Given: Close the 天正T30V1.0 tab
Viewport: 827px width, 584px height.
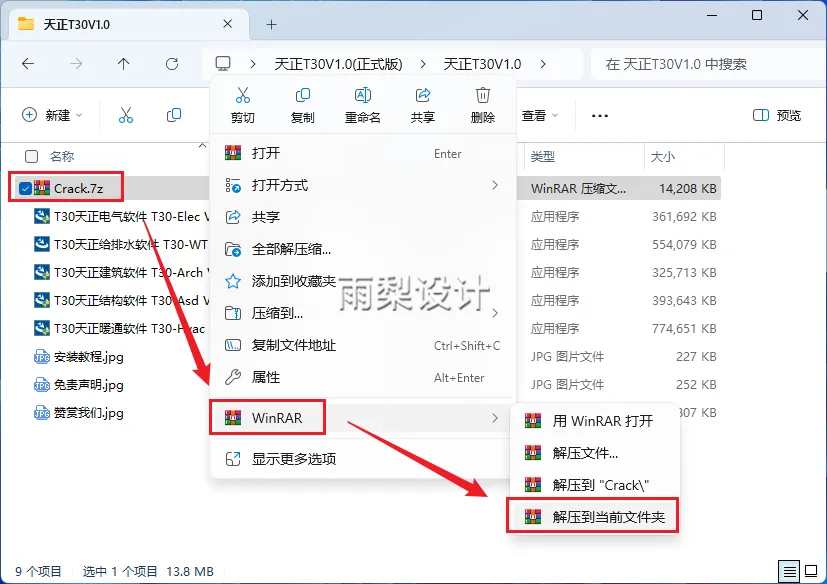Looking at the screenshot, I should tap(227, 24).
